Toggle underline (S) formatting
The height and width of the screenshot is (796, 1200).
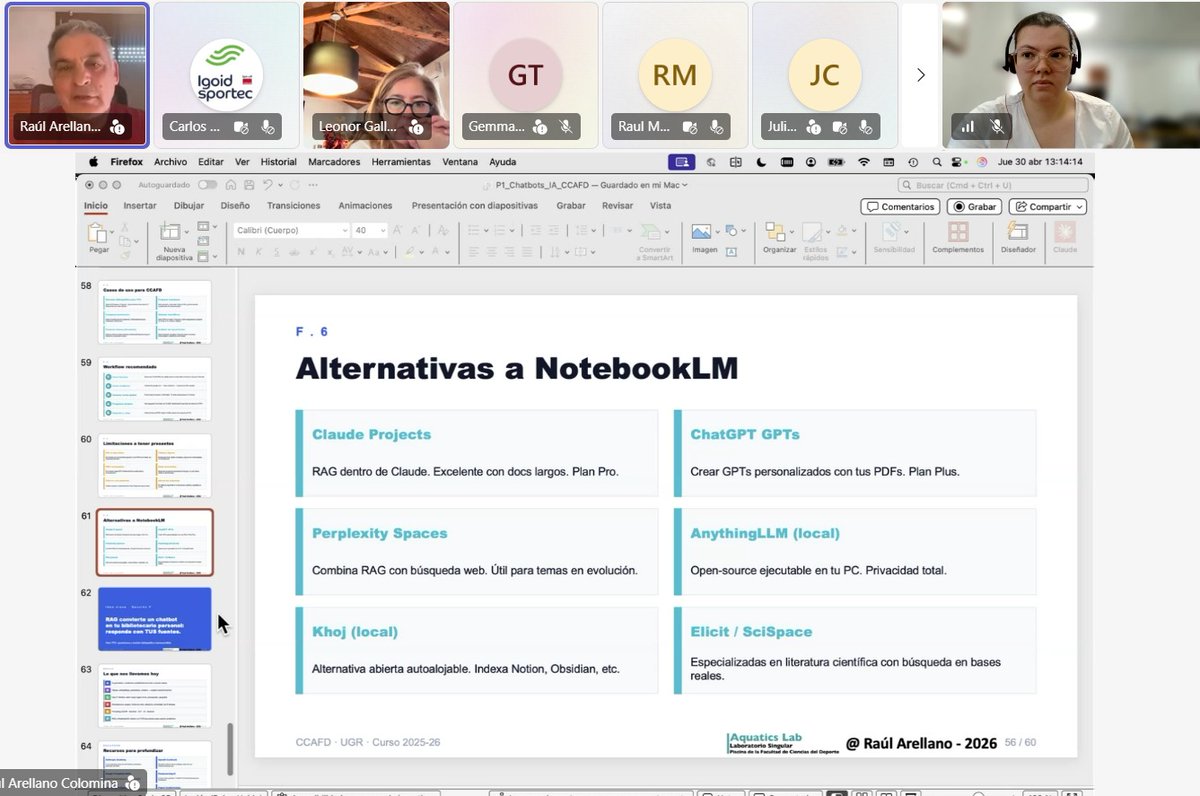pos(277,252)
